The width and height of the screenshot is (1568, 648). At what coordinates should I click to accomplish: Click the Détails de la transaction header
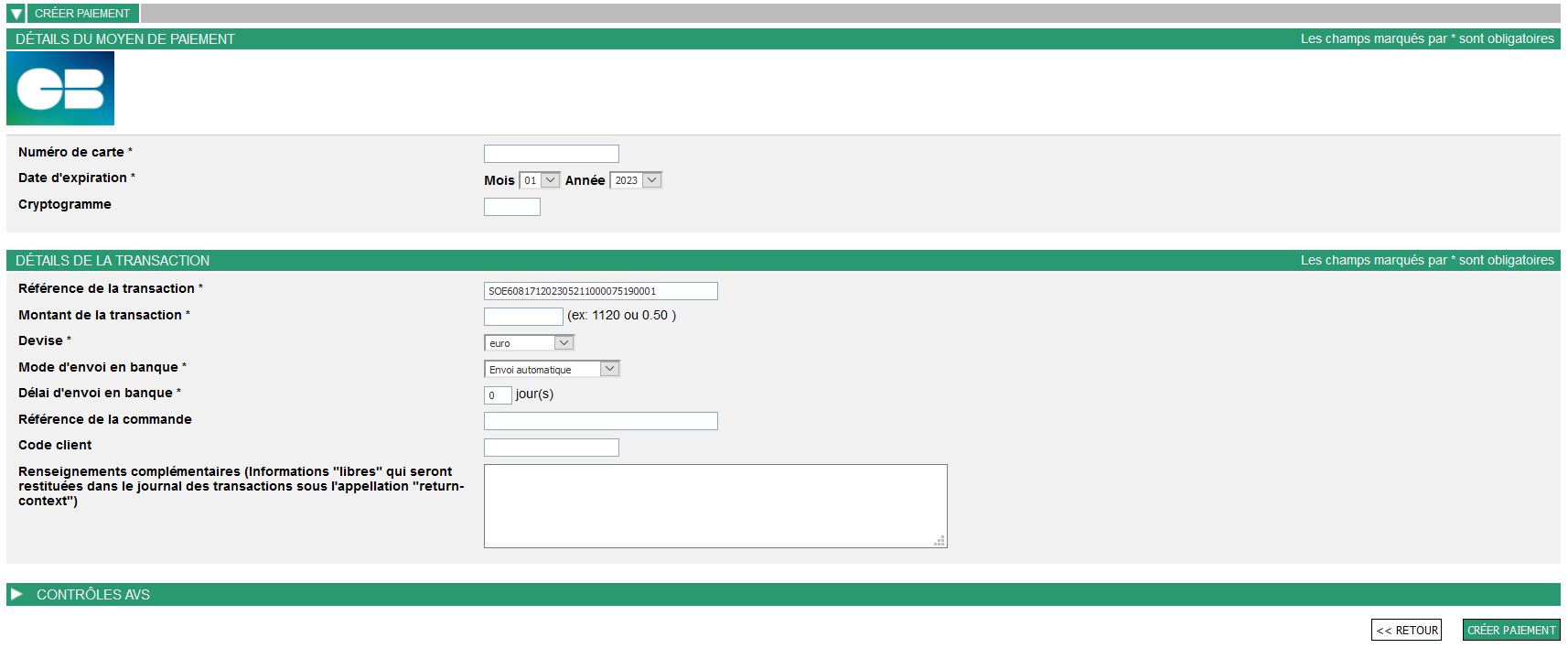tap(113, 261)
